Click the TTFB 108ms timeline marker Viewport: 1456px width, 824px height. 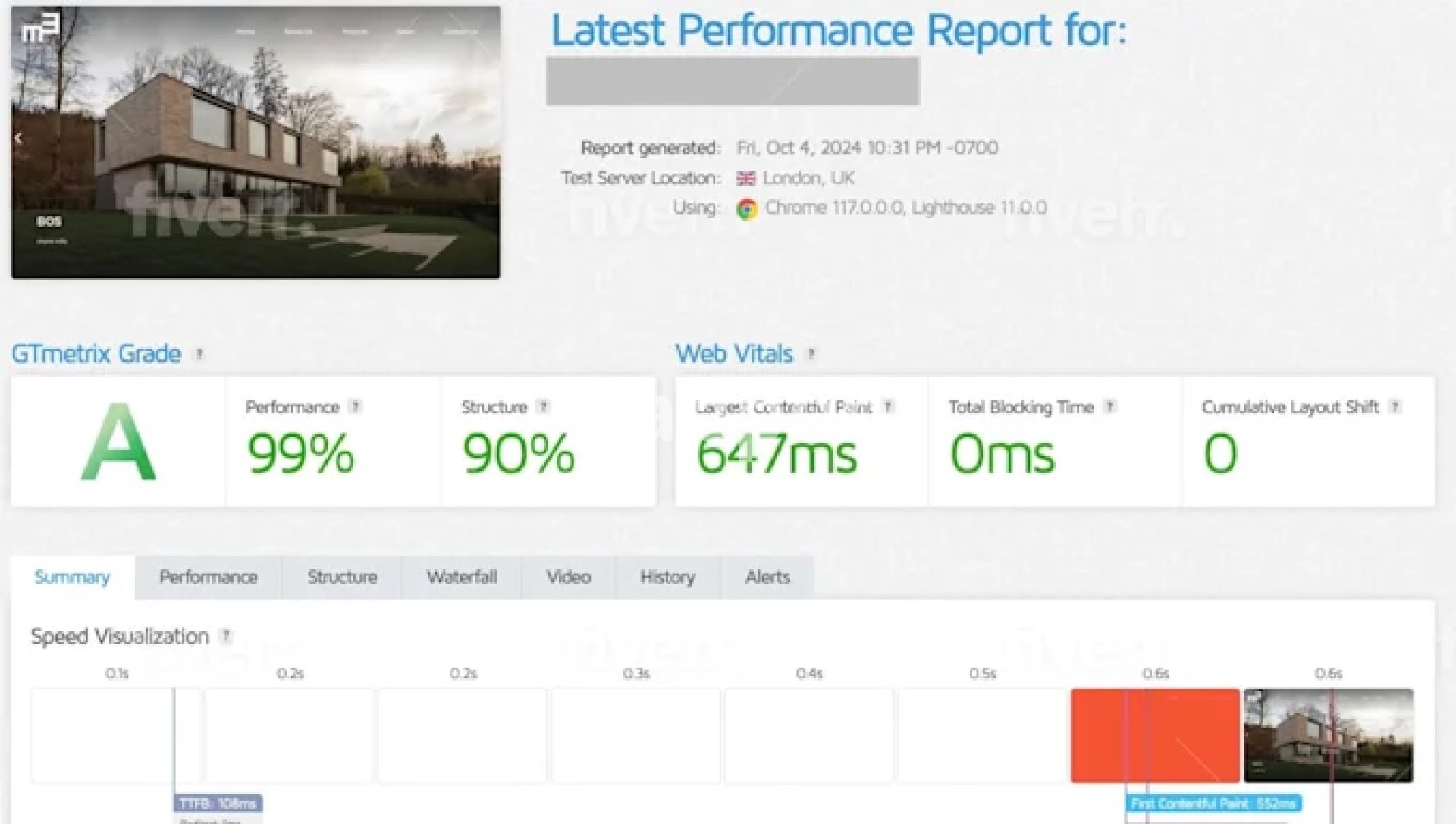pyautogui.click(x=218, y=804)
